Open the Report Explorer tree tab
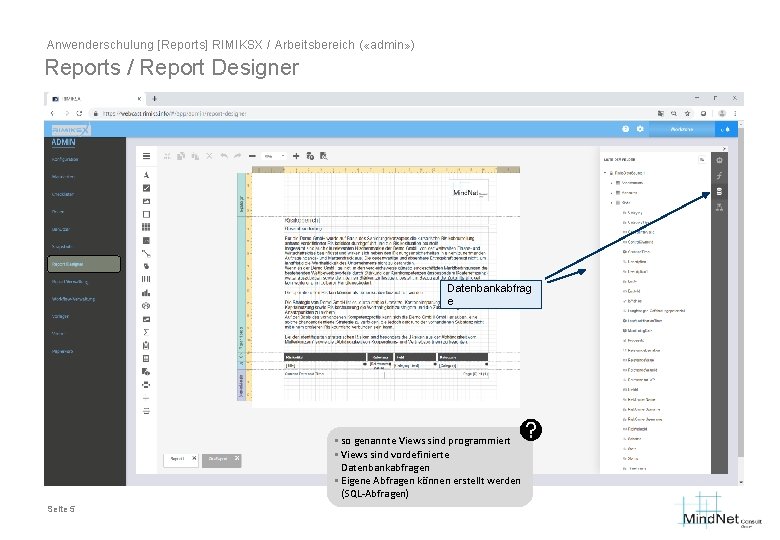The width and height of the screenshot is (780, 540). tap(719, 208)
